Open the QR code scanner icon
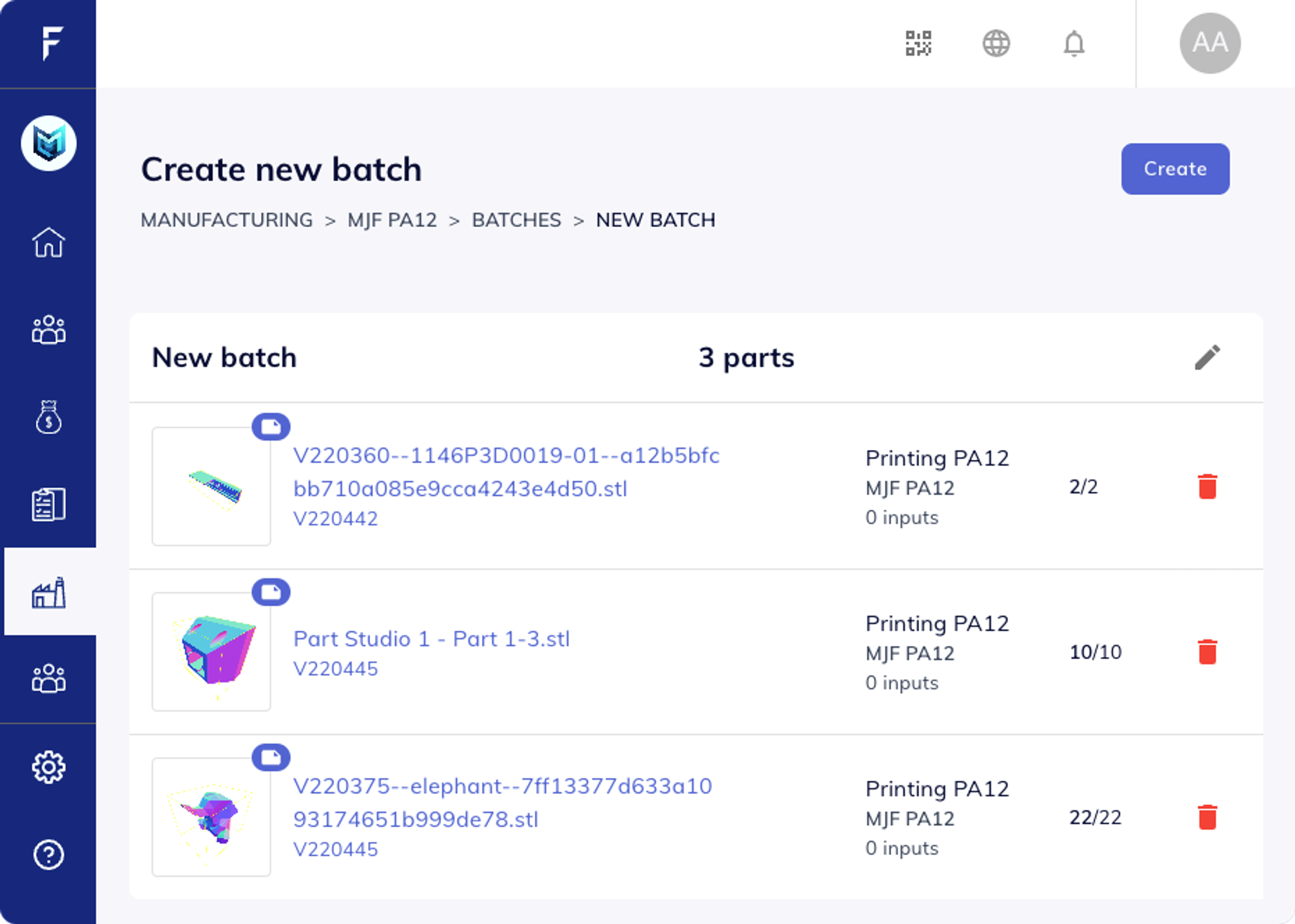 [x=918, y=43]
